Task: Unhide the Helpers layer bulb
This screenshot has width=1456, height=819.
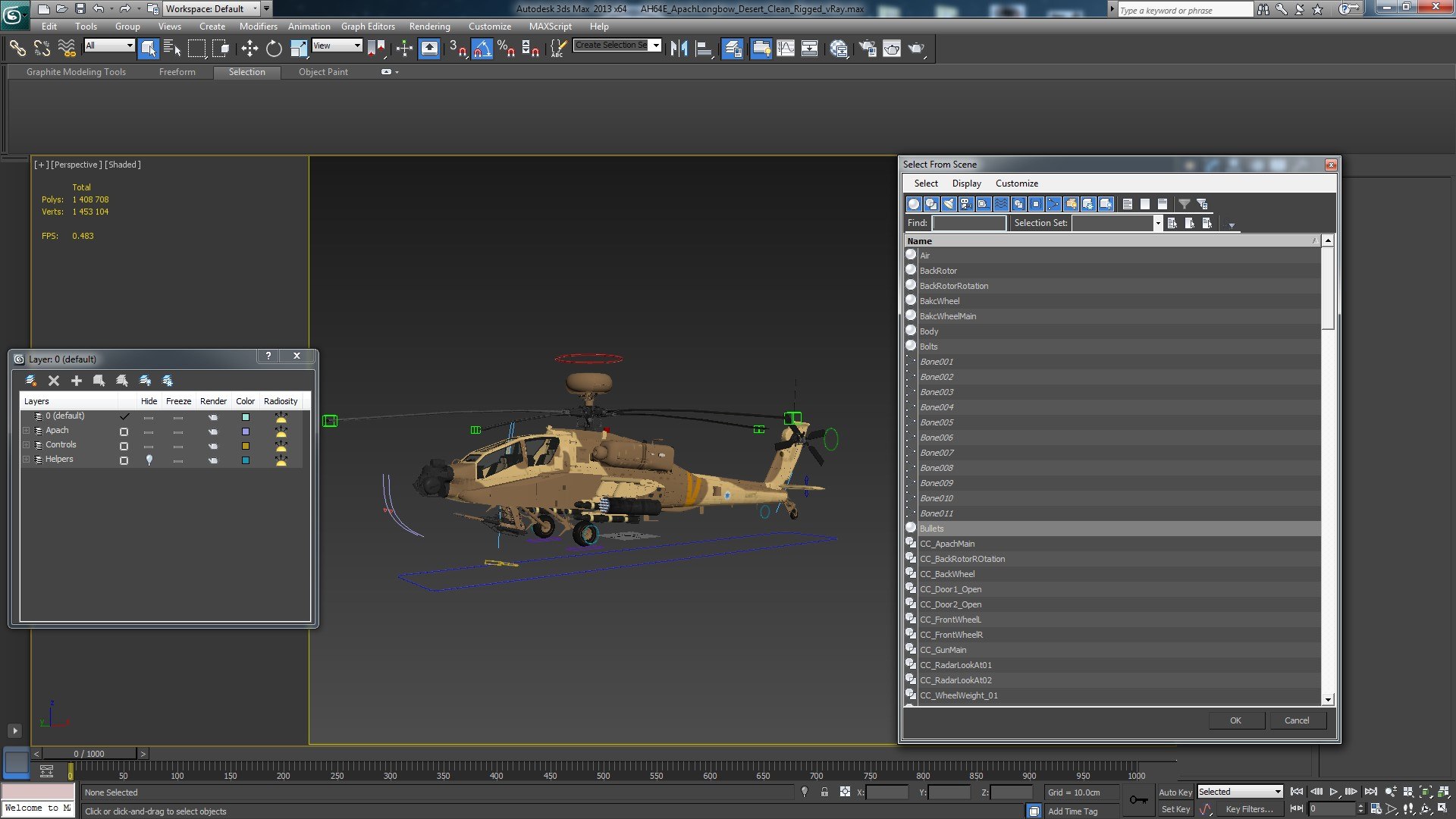Action: (x=149, y=460)
